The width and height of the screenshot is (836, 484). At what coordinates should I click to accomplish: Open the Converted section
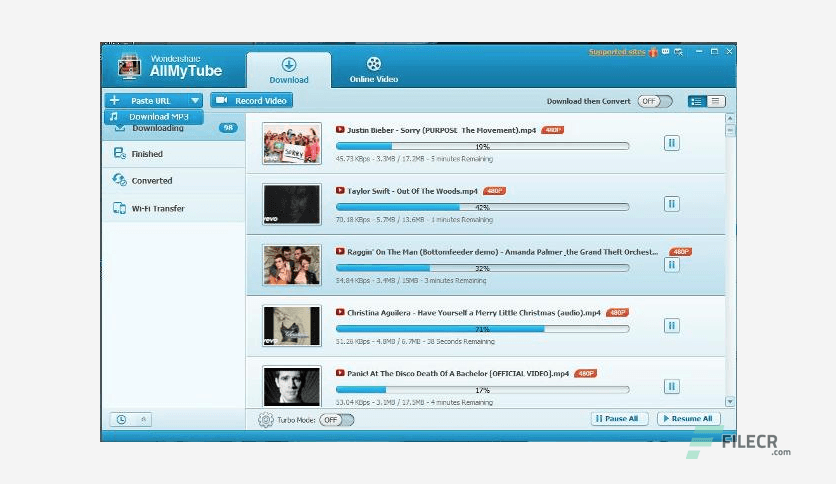173,181
